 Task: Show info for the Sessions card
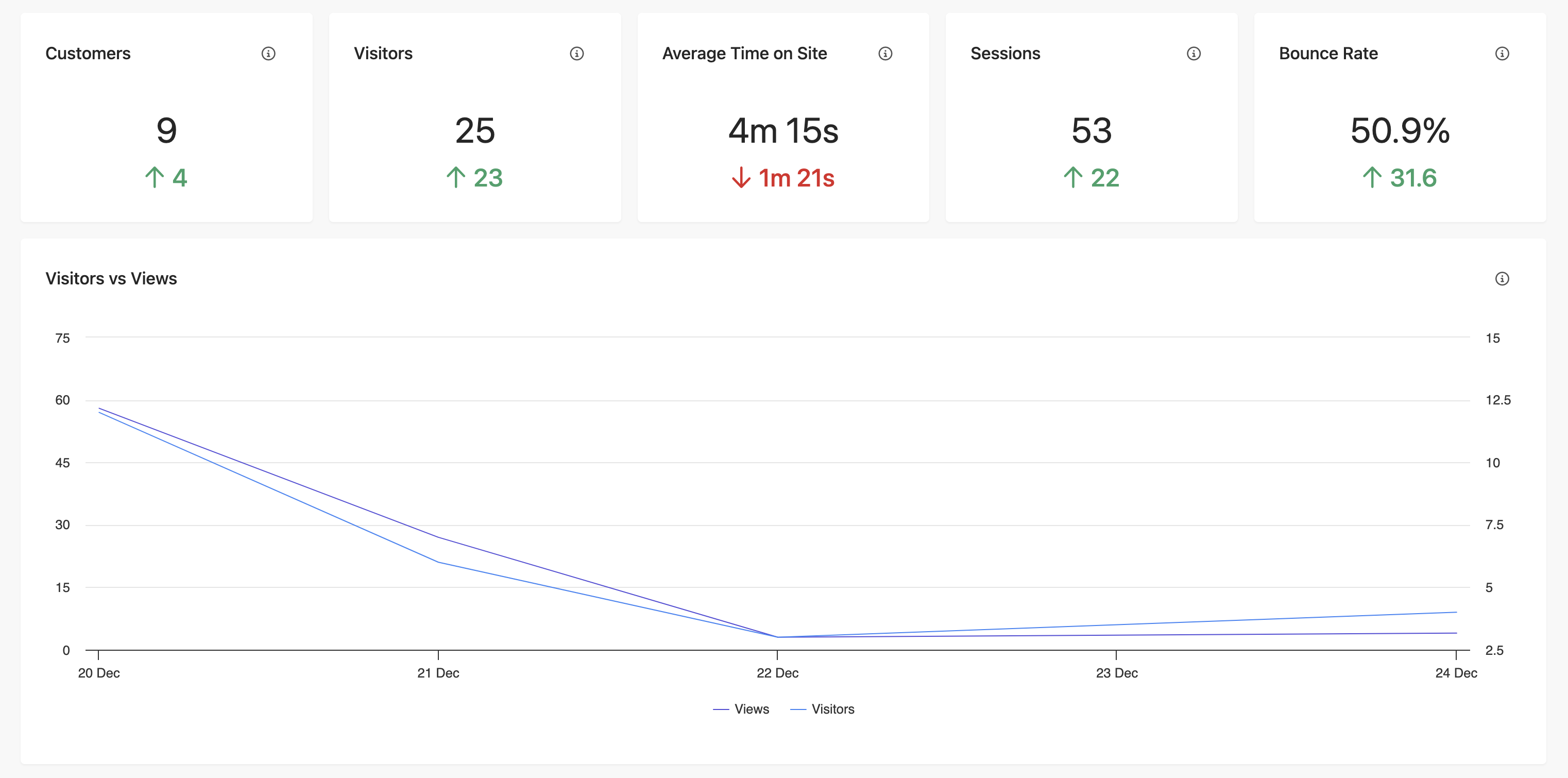pyautogui.click(x=1194, y=54)
